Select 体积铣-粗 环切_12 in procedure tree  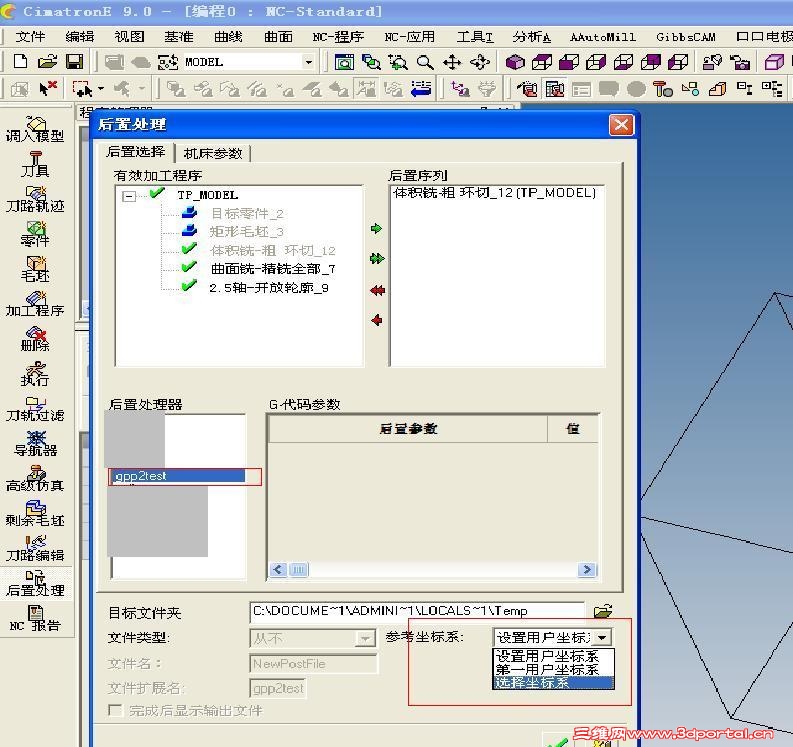(273, 250)
